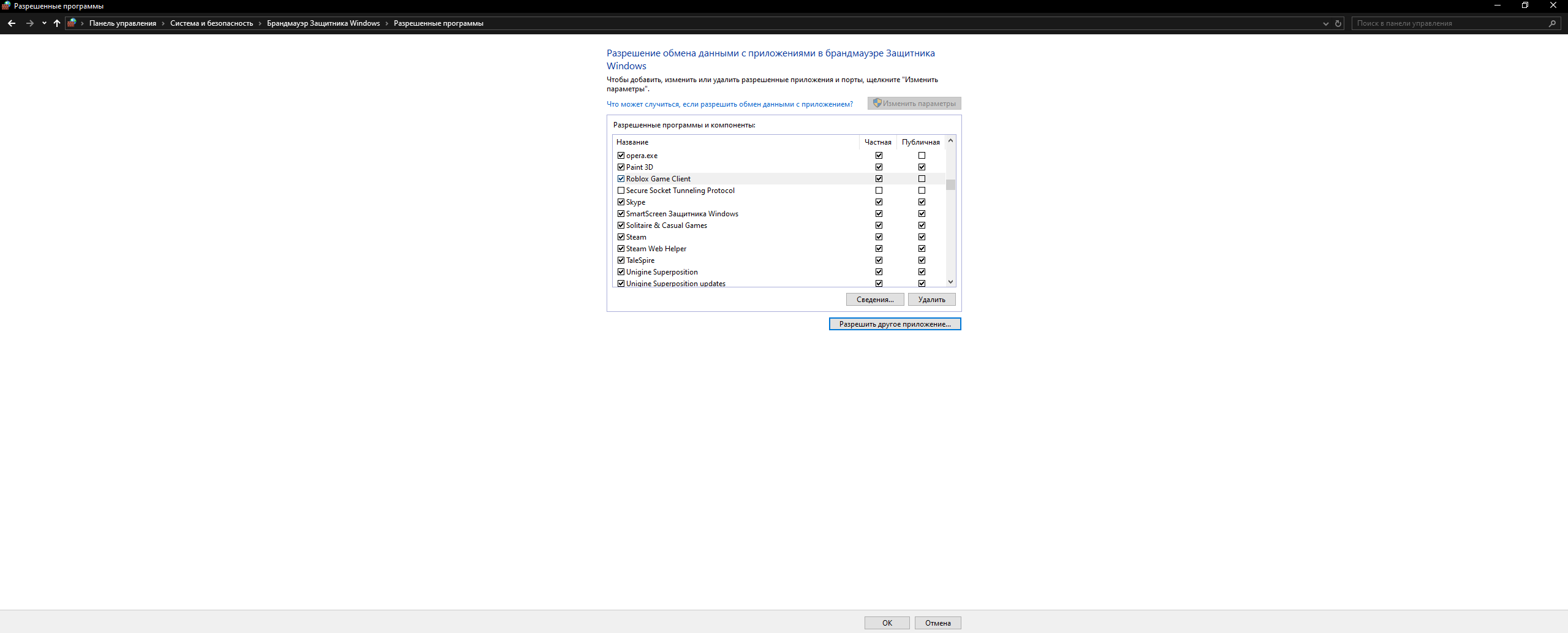This screenshot has width=1568, height=633.
Task: Confirm with OK button
Action: coord(887,623)
